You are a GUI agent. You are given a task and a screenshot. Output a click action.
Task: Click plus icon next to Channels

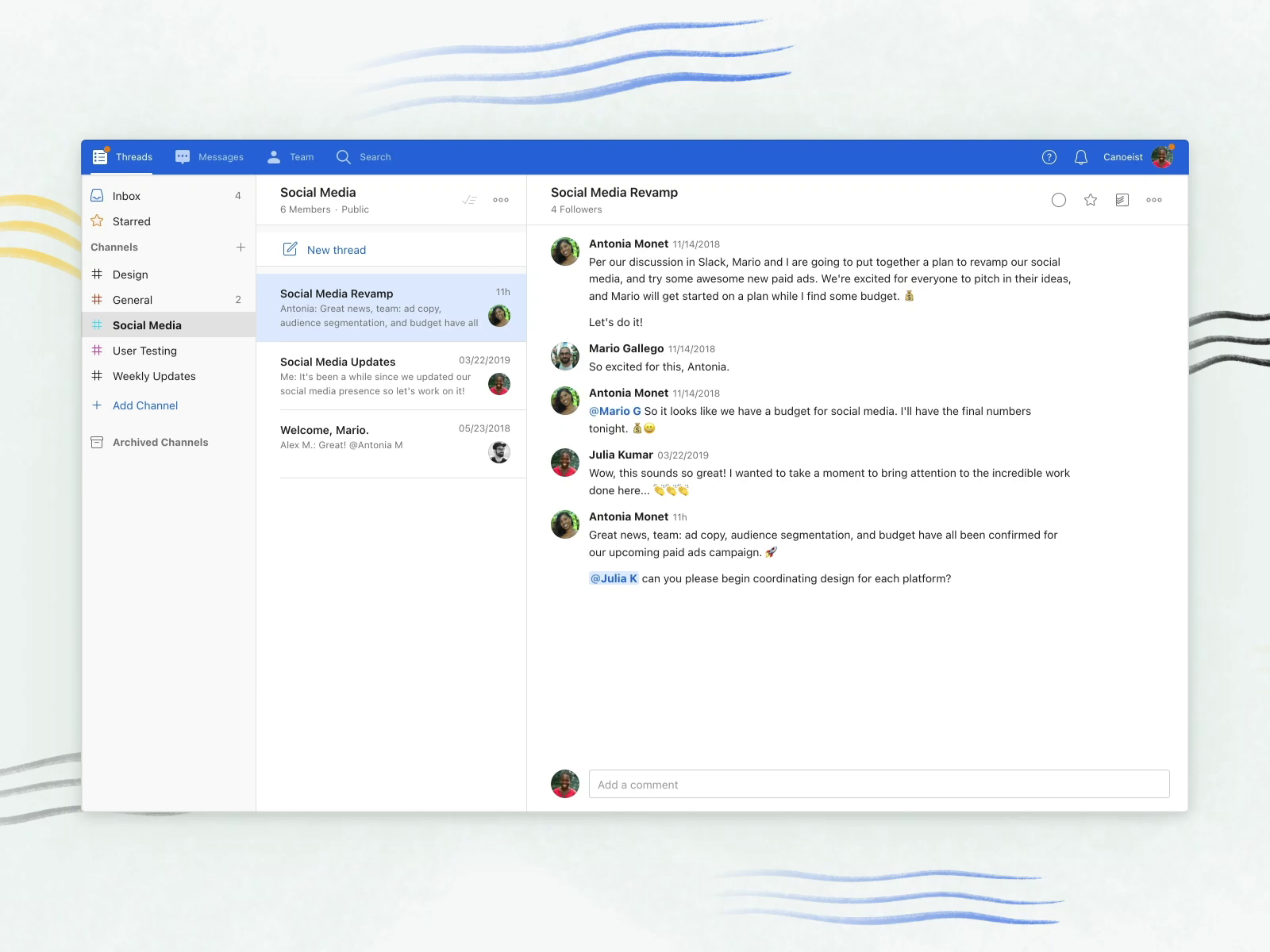pos(241,247)
